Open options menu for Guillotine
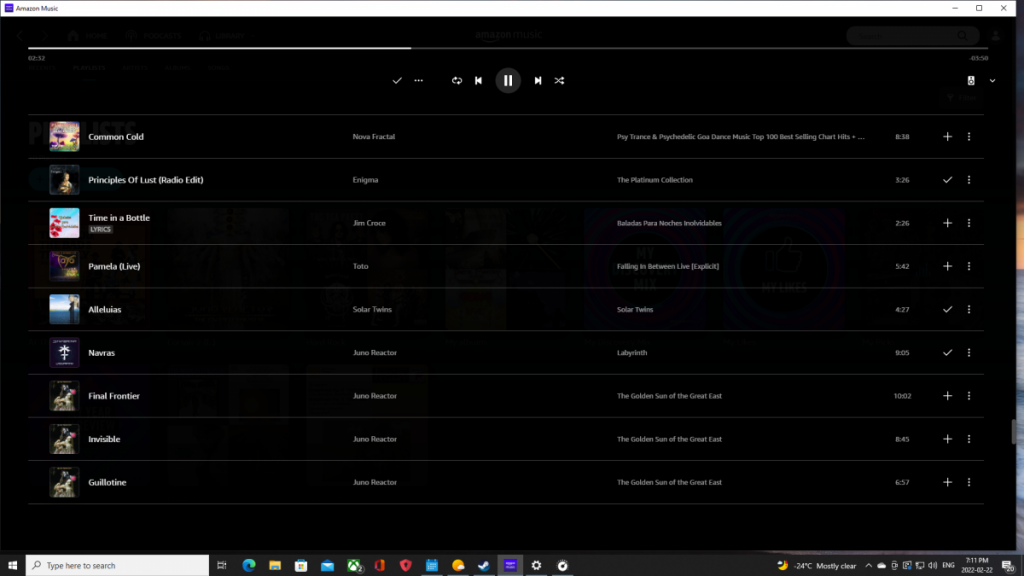The height and width of the screenshot is (576, 1024). (968, 482)
